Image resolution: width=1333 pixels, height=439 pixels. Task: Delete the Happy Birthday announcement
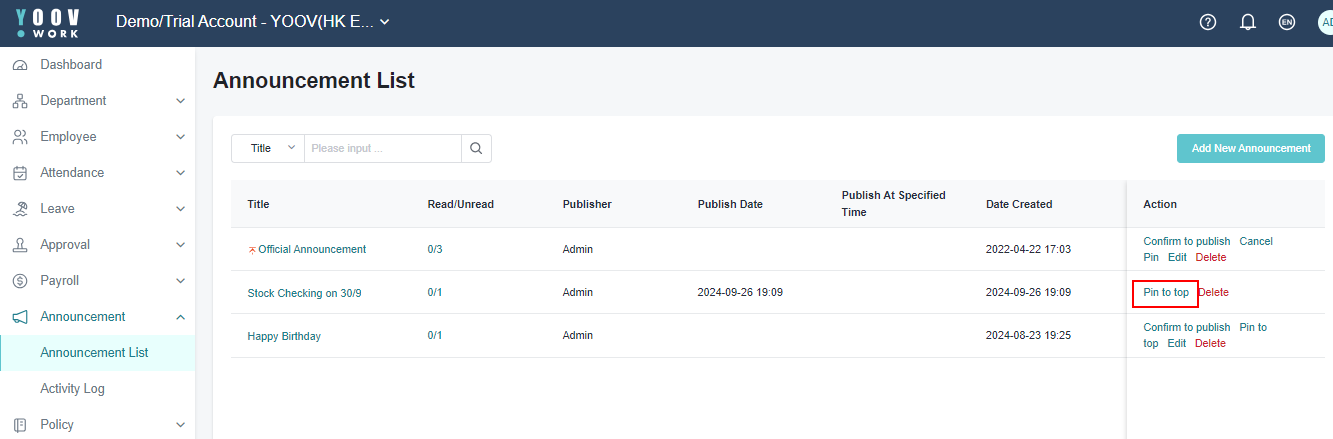click(x=1210, y=344)
